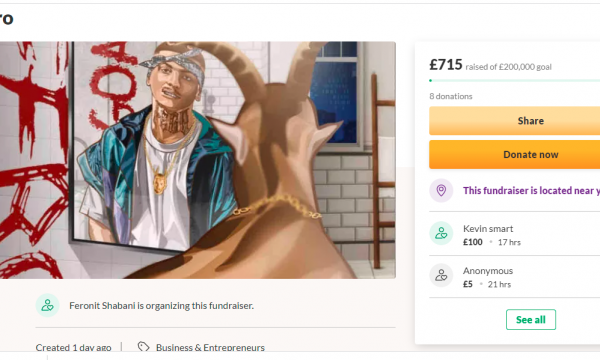Open the fundraiser cover illustration
The image size is (600, 360).
click(198, 160)
